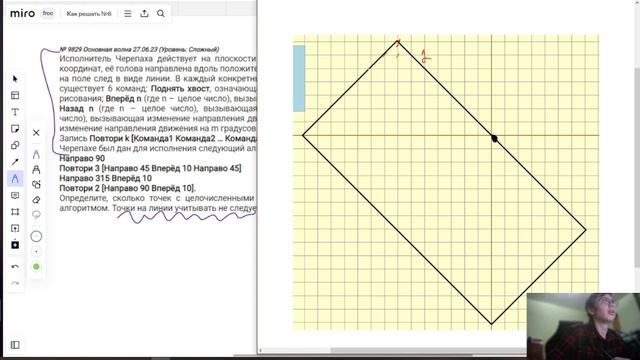This screenshot has height=360, width=640.
Task: Click text "Повтори 2 [Направо 90 Вперёд 10]."
Action: click(x=127, y=188)
